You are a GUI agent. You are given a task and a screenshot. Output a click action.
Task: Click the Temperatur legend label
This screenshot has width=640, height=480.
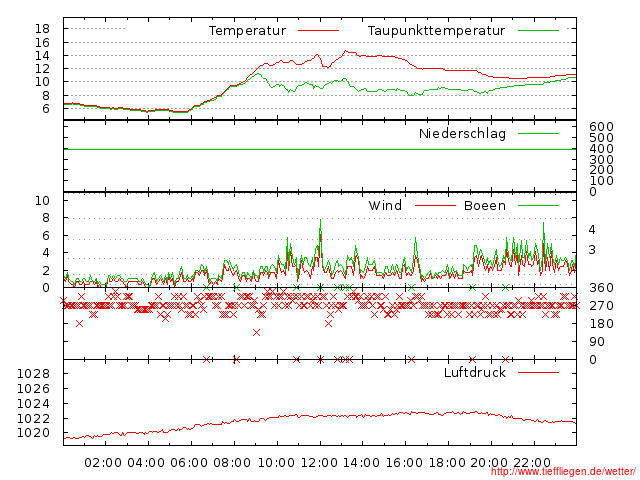coord(247,31)
